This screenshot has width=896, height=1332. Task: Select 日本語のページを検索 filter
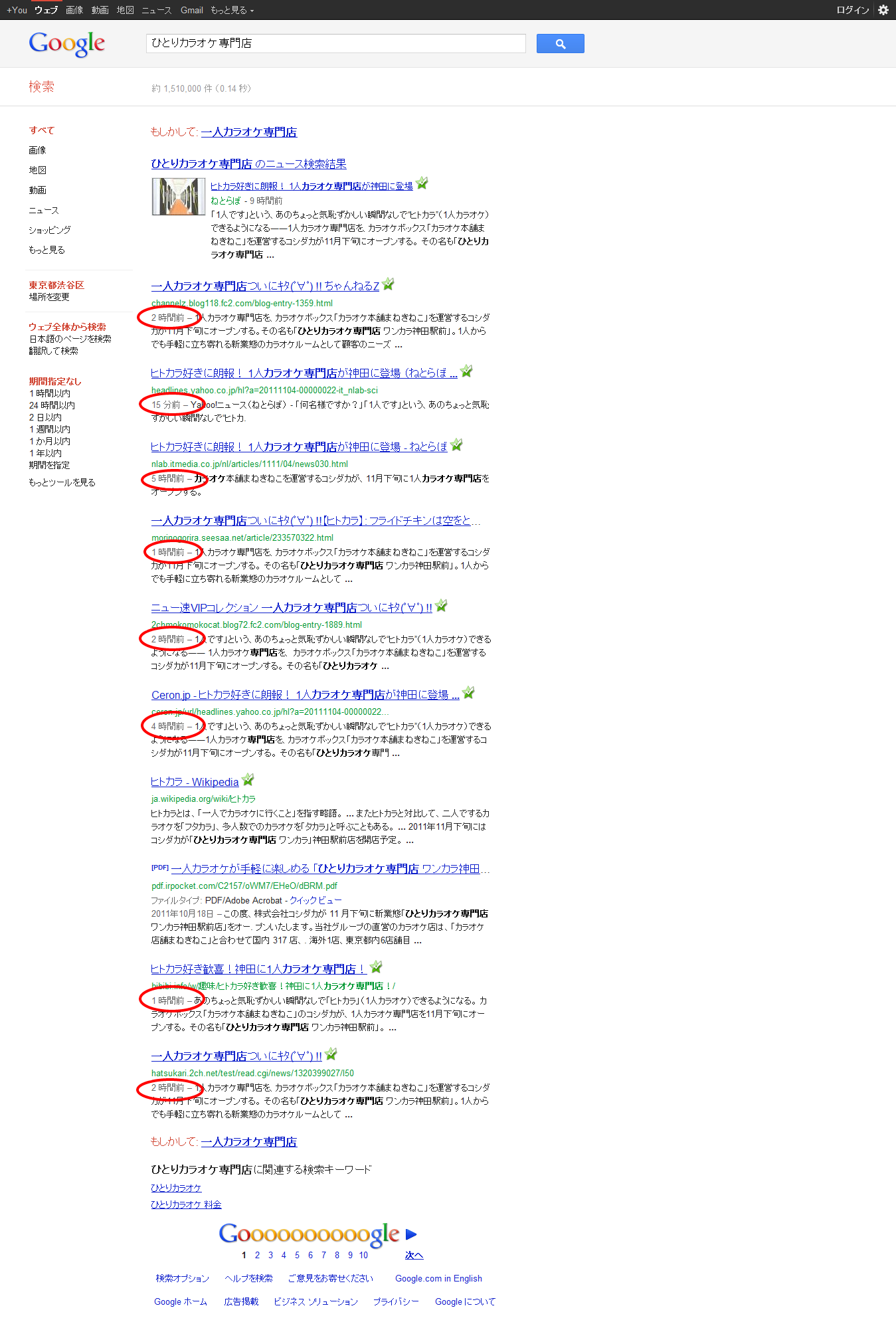[70, 339]
